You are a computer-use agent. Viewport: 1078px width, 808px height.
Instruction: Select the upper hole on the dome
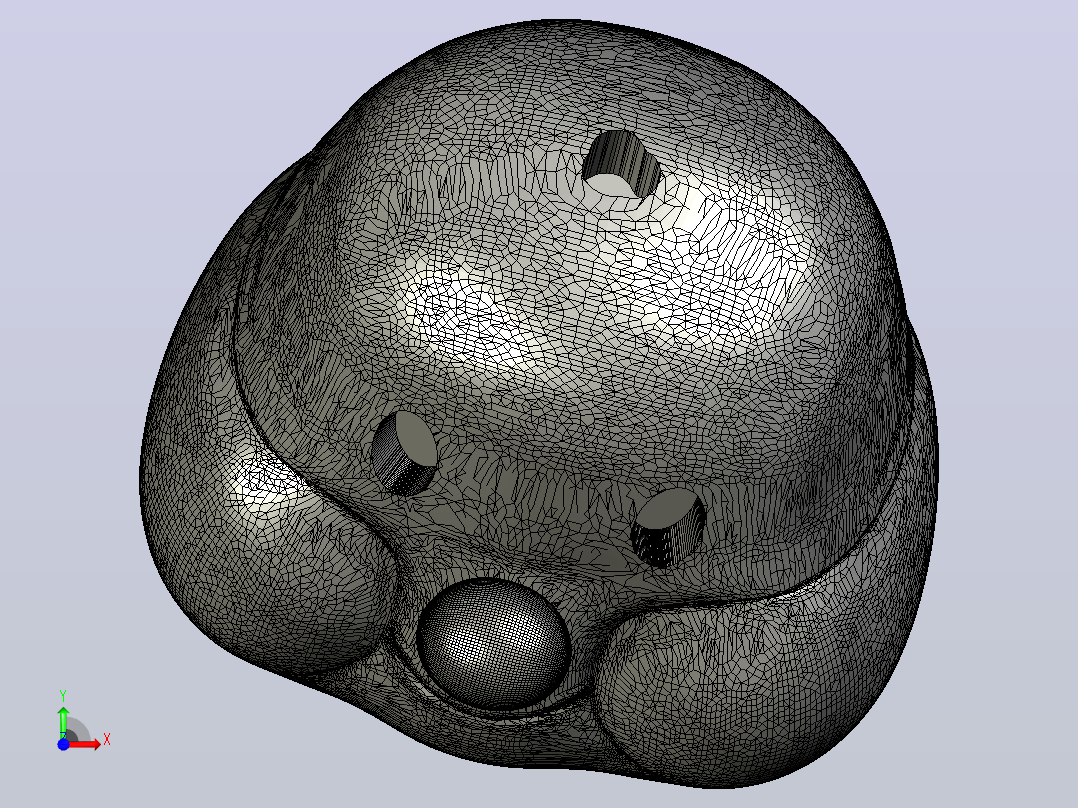(622, 164)
